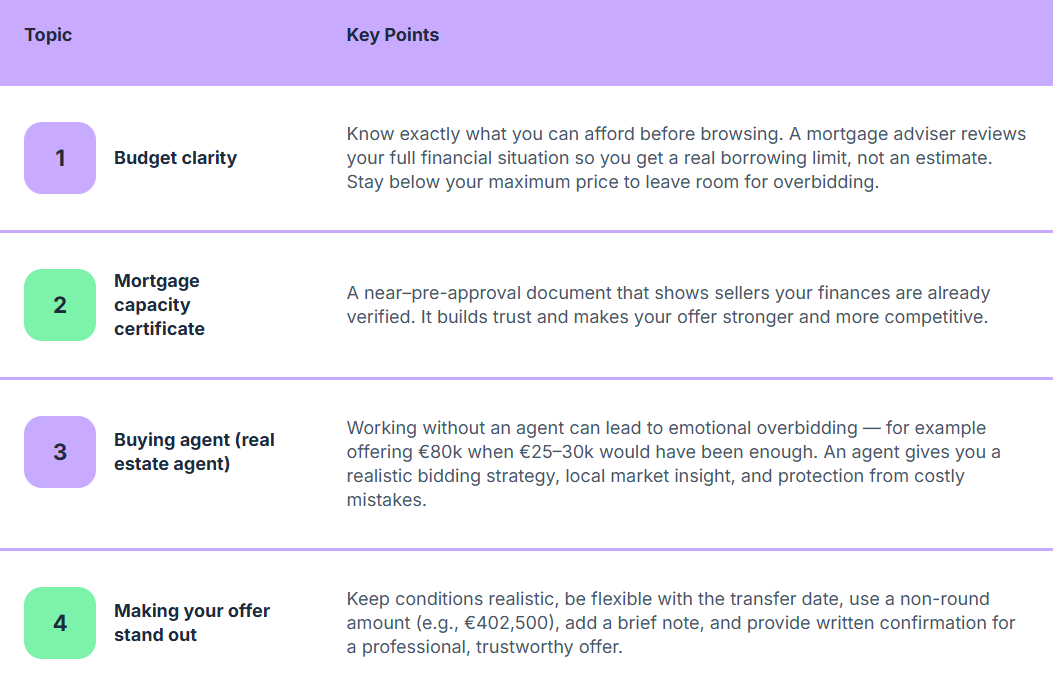This screenshot has width=1053, height=687.
Task: Select the "Budget clarity" topic label
Action: [x=175, y=158]
